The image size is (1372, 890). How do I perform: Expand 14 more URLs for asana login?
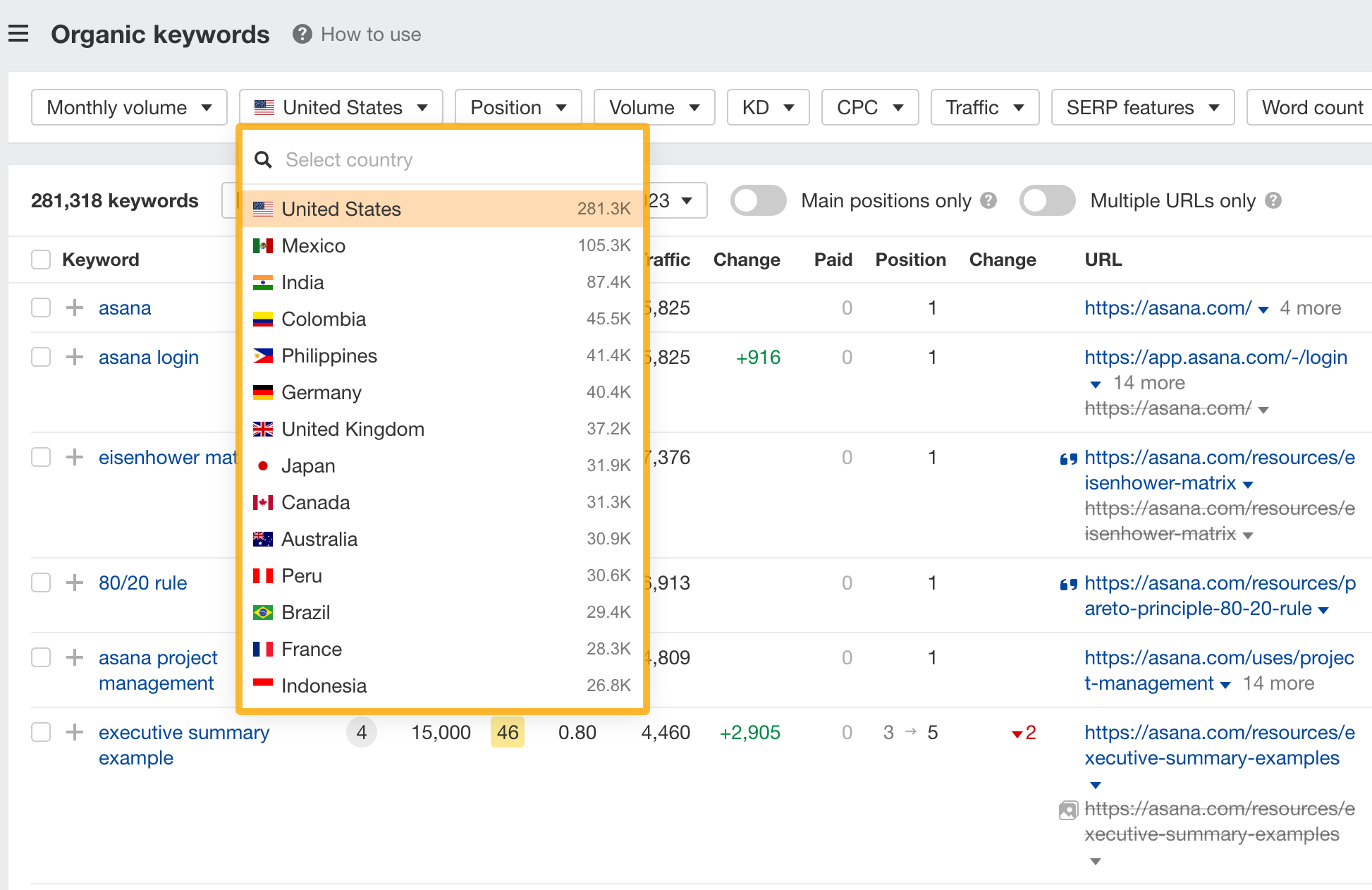click(1149, 383)
